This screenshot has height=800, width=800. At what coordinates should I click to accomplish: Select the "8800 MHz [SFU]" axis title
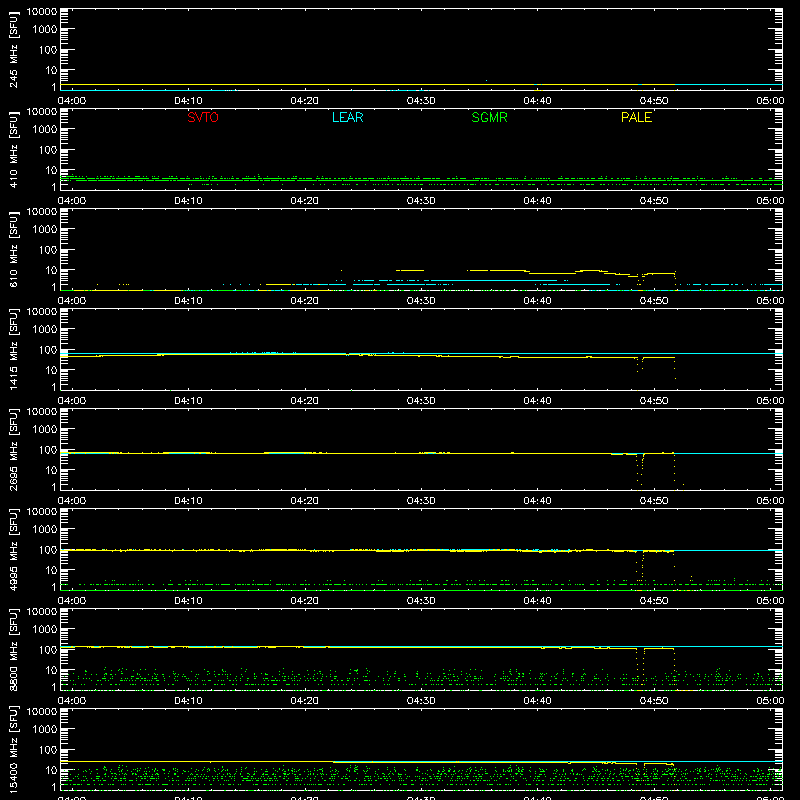[x=13, y=650]
